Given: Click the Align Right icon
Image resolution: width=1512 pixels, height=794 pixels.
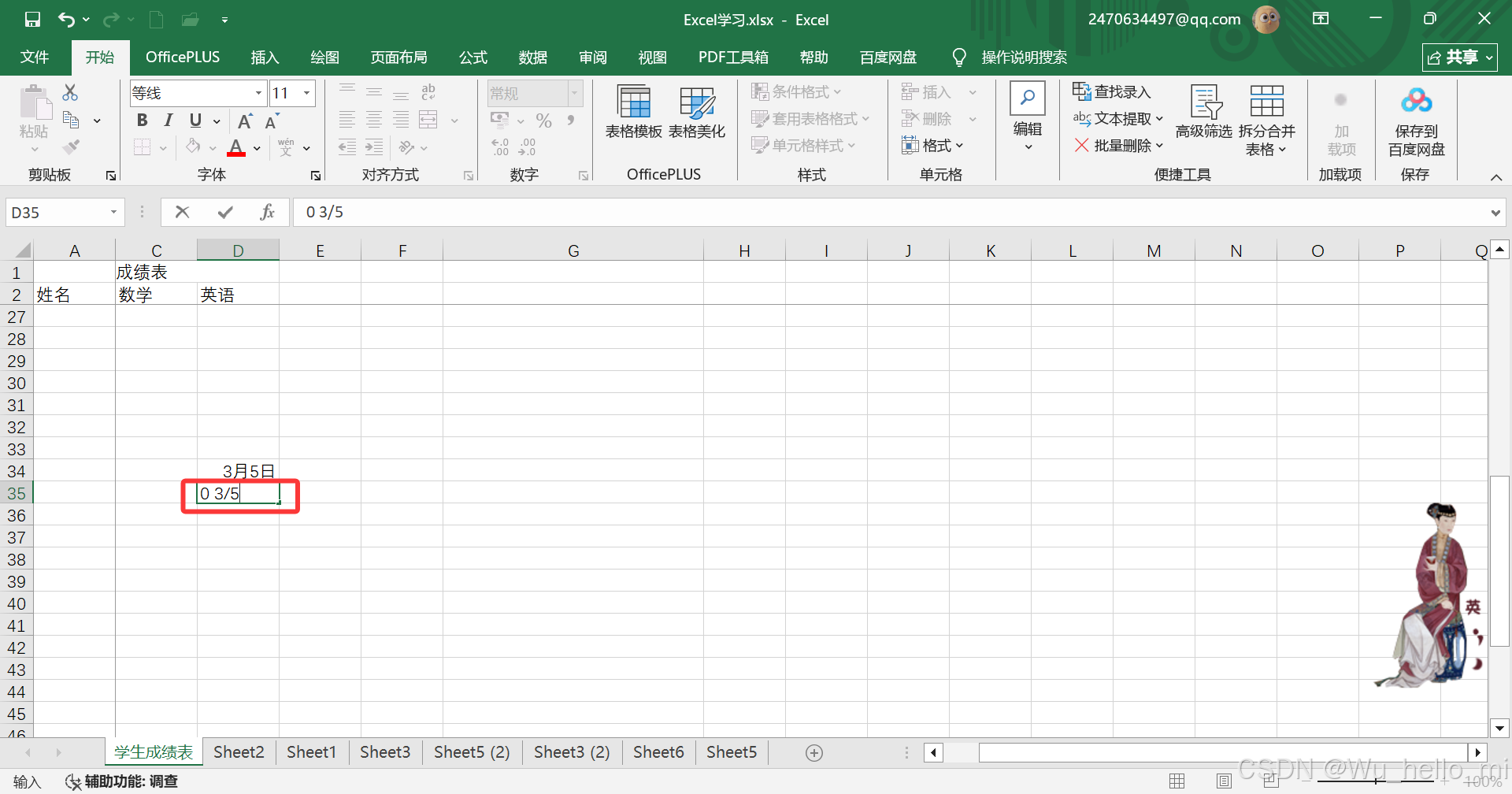Looking at the screenshot, I should tap(401, 120).
